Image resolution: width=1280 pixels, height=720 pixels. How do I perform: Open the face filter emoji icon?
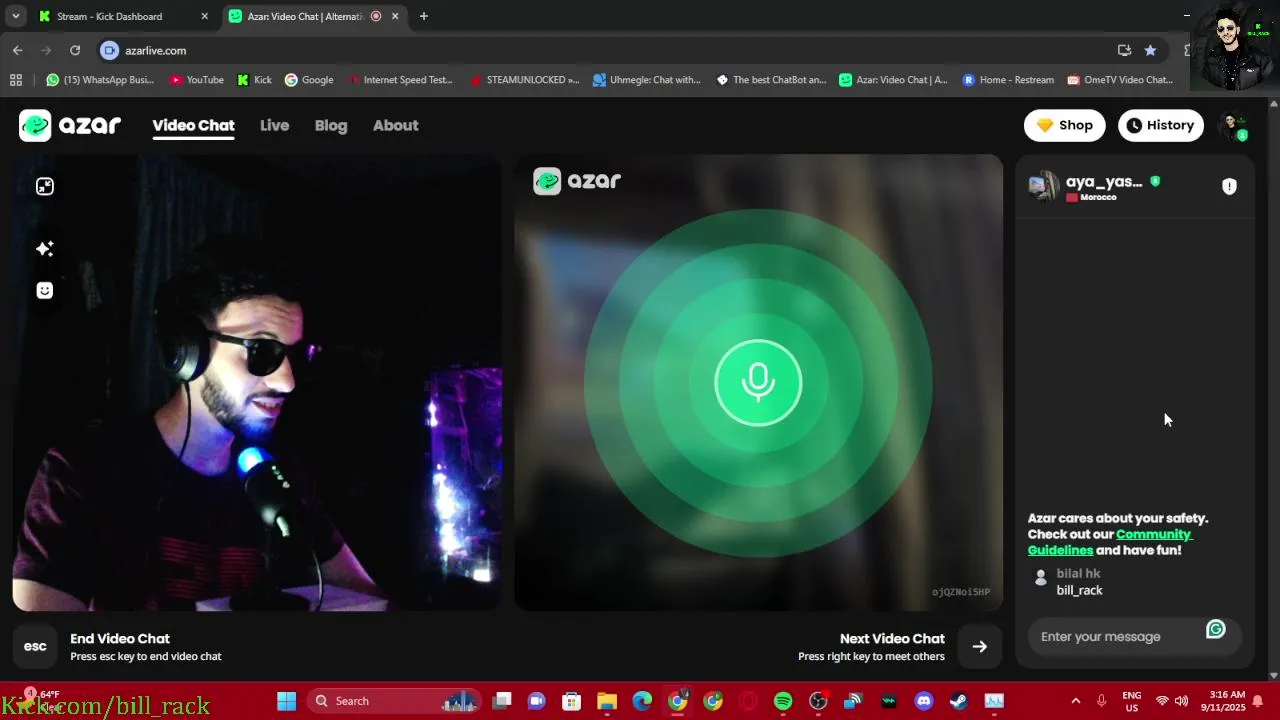click(x=44, y=290)
